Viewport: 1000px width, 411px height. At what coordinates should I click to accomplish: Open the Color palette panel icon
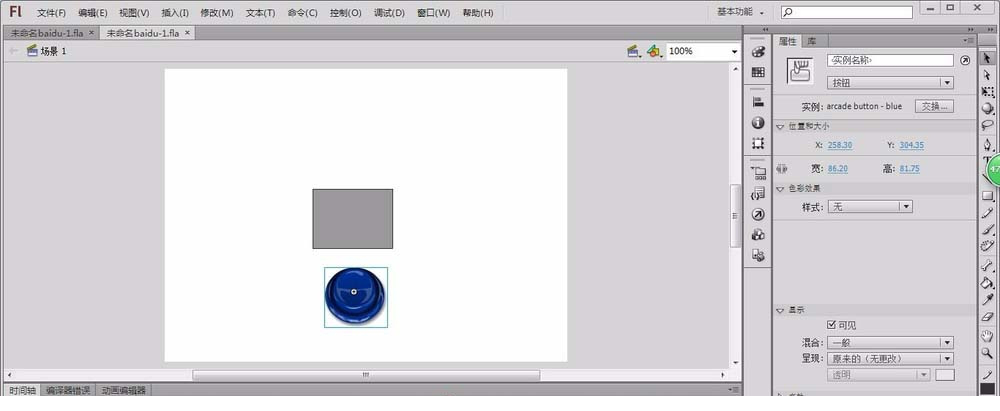758,53
